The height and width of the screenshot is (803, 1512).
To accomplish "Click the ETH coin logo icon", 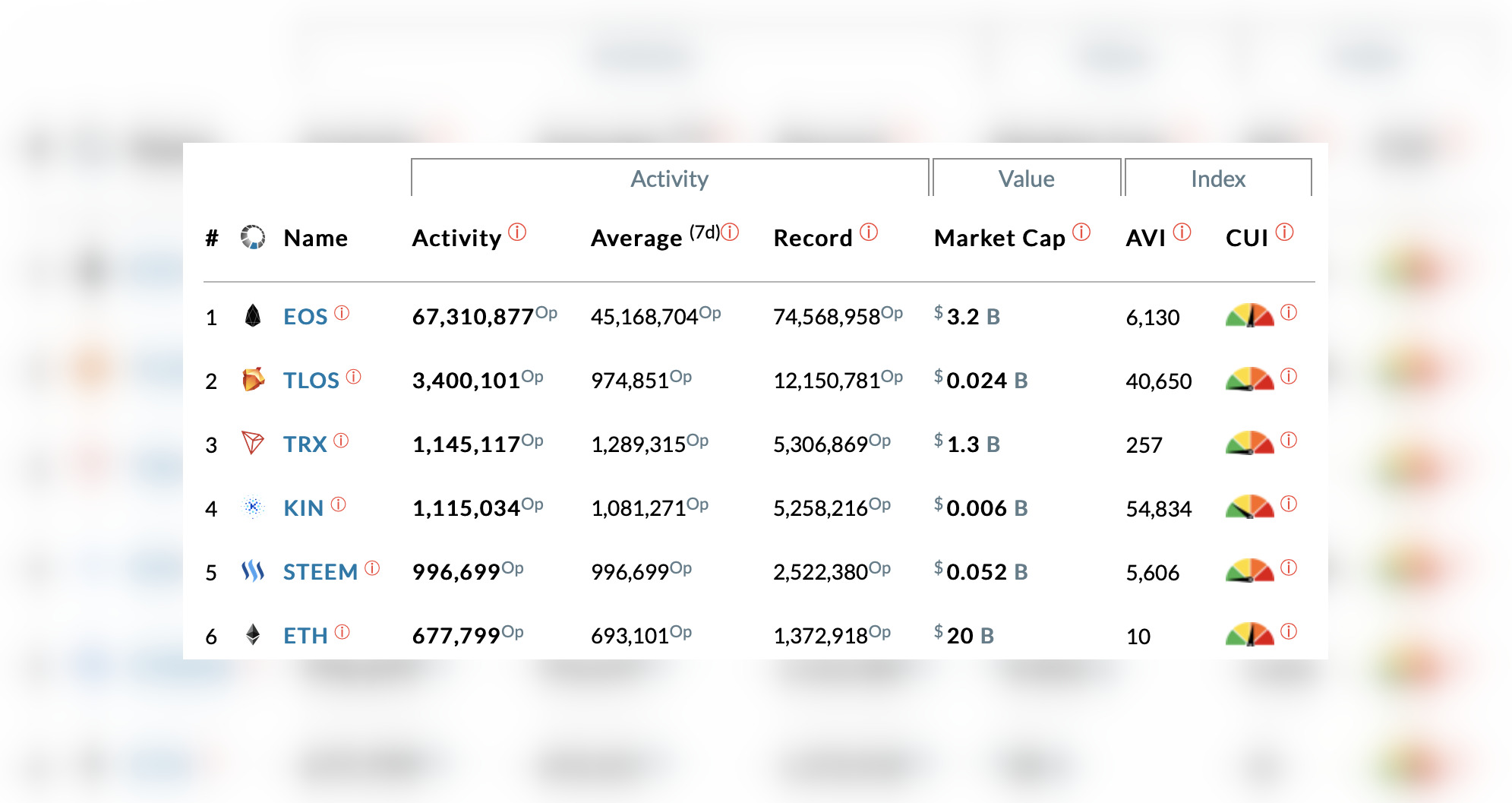I will pyautogui.click(x=253, y=634).
